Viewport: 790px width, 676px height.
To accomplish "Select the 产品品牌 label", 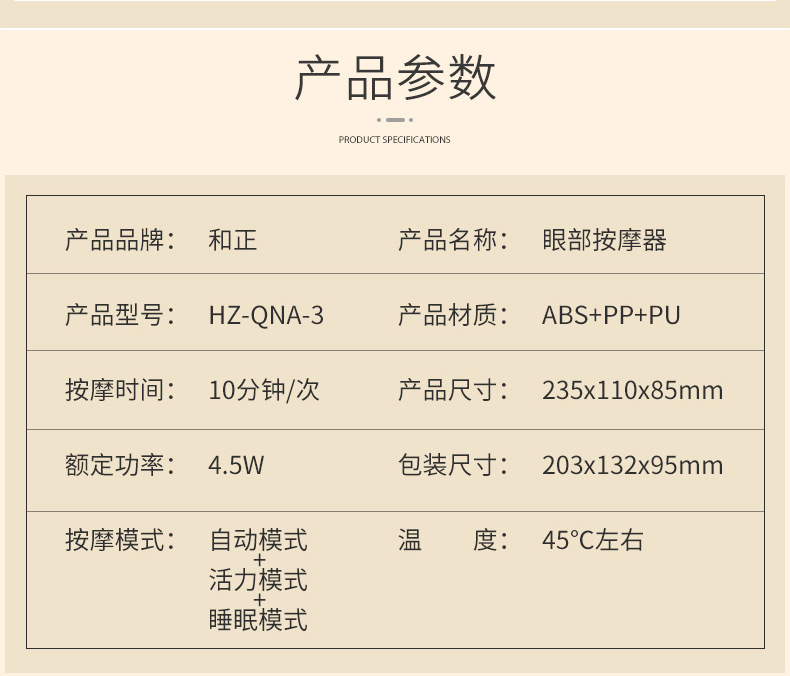I will click(120, 240).
